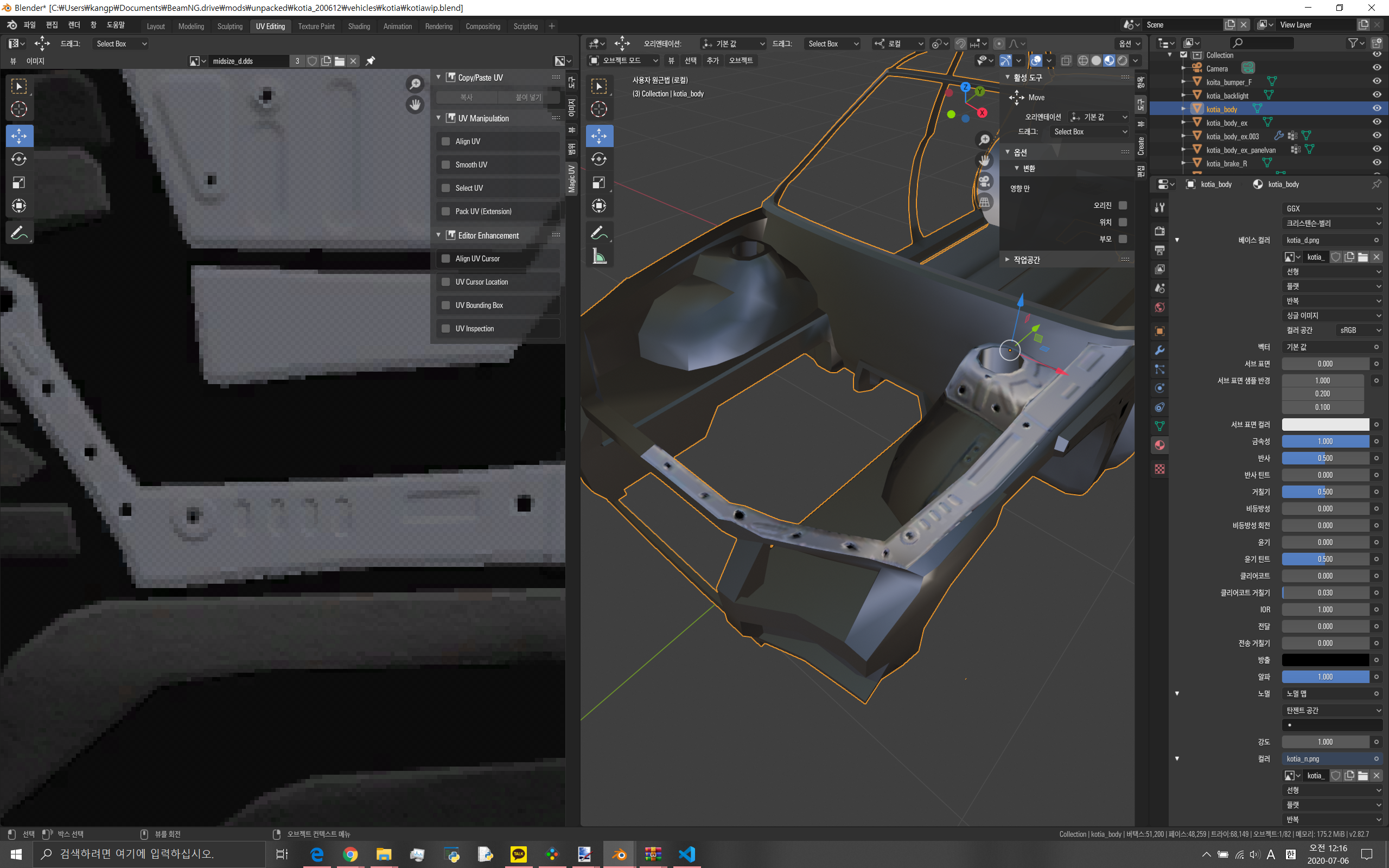
Task: Select the Move tool in UV editor
Action: 19,136
